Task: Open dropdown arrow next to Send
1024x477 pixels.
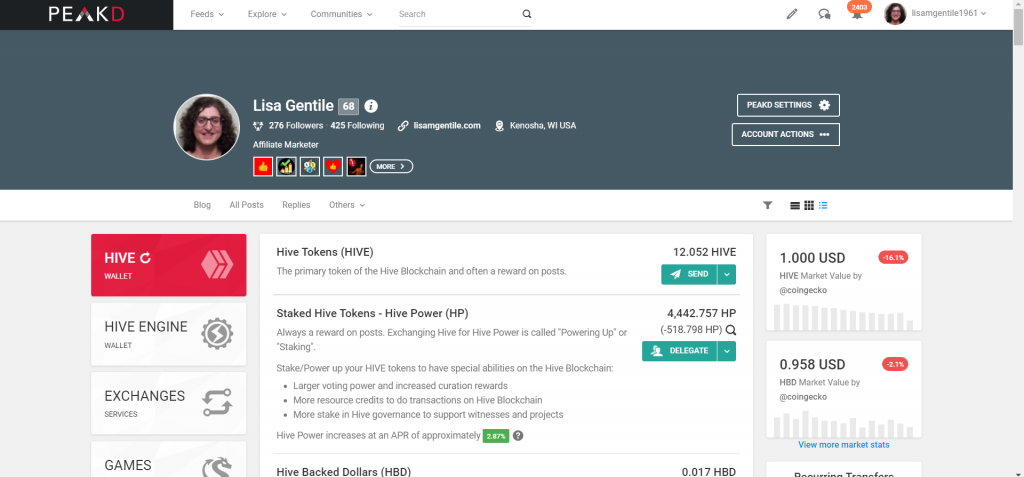Action: point(727,274)
